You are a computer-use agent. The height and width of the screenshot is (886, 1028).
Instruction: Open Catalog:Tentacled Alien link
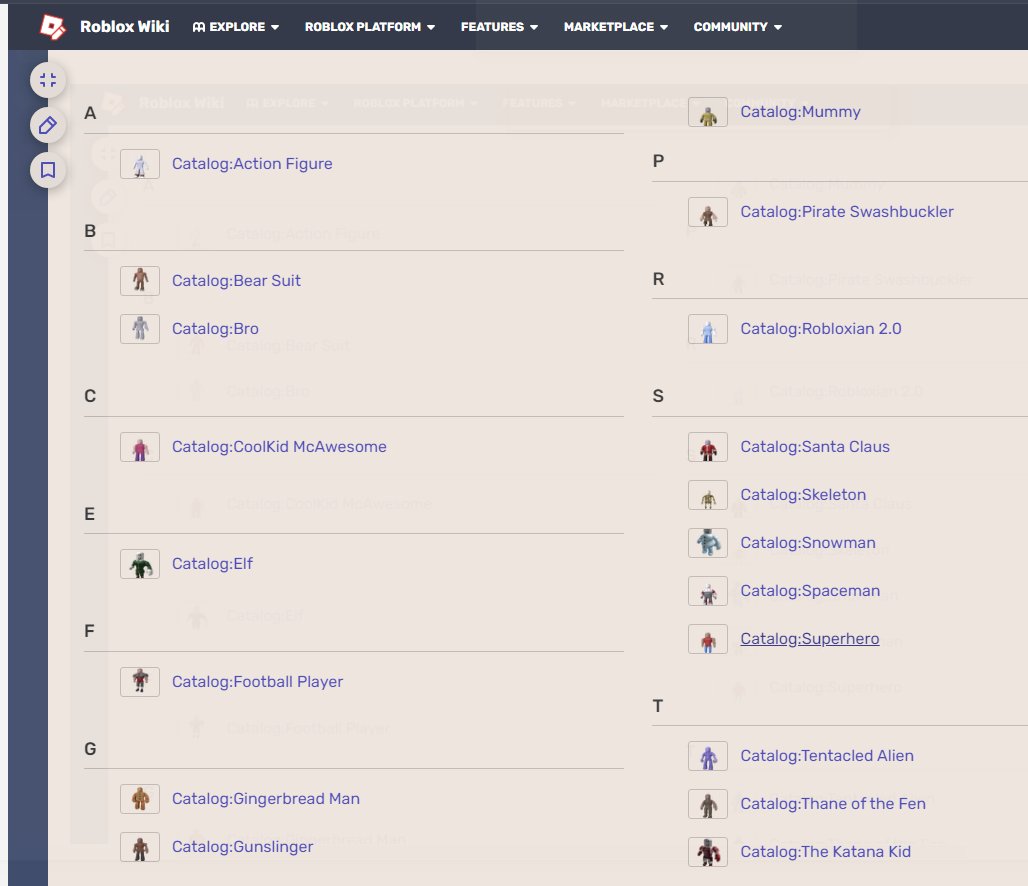tap(827, 755)
